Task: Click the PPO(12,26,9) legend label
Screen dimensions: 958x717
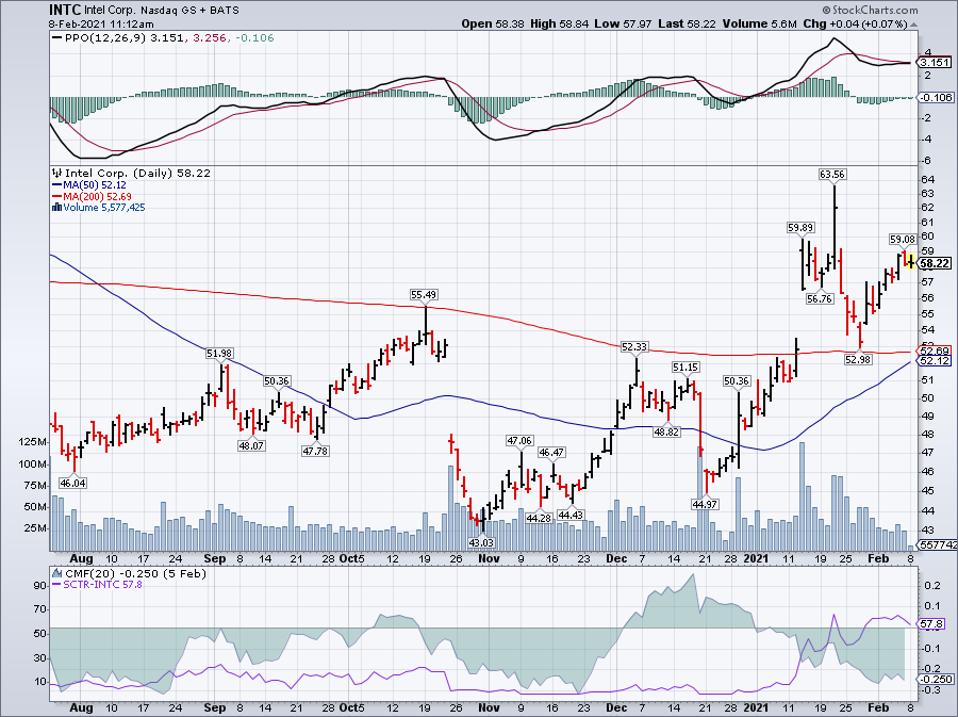Action: coord(106,38)
